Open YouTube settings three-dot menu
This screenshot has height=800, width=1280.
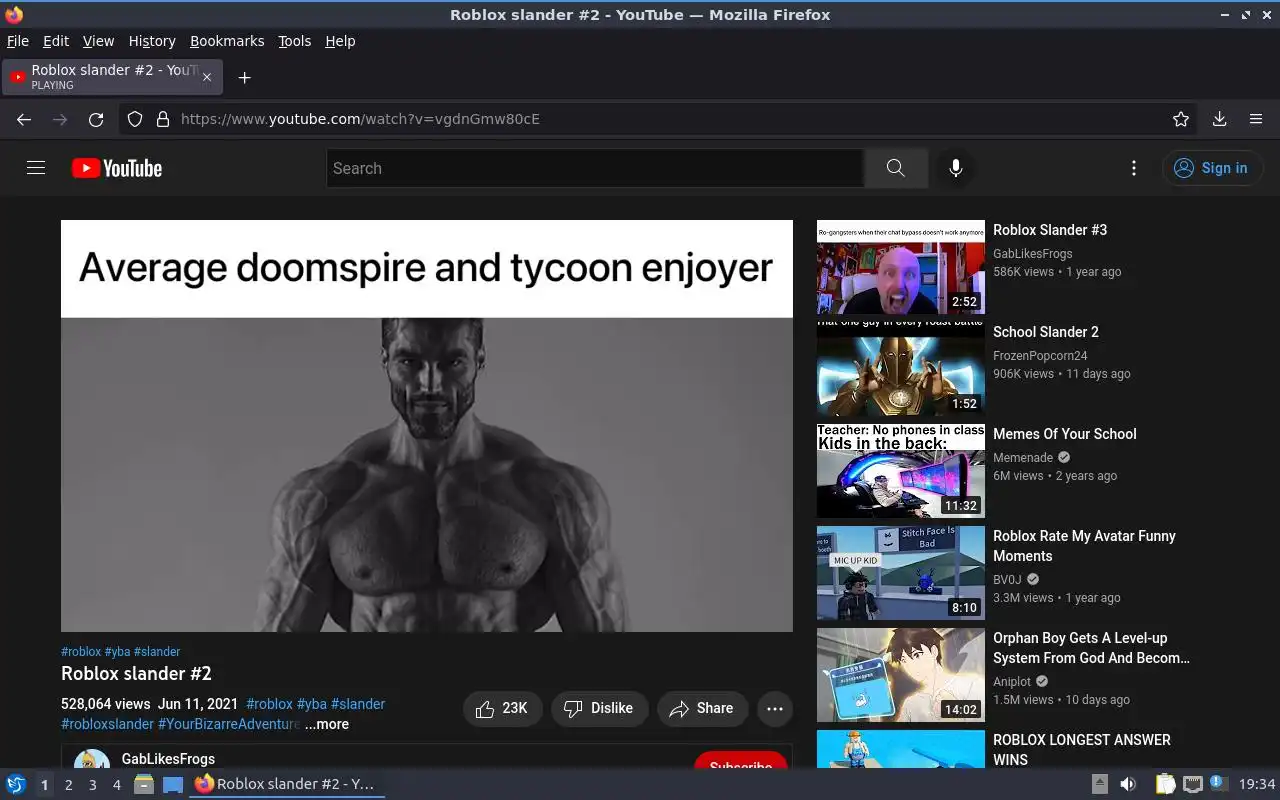point(1133,168)
